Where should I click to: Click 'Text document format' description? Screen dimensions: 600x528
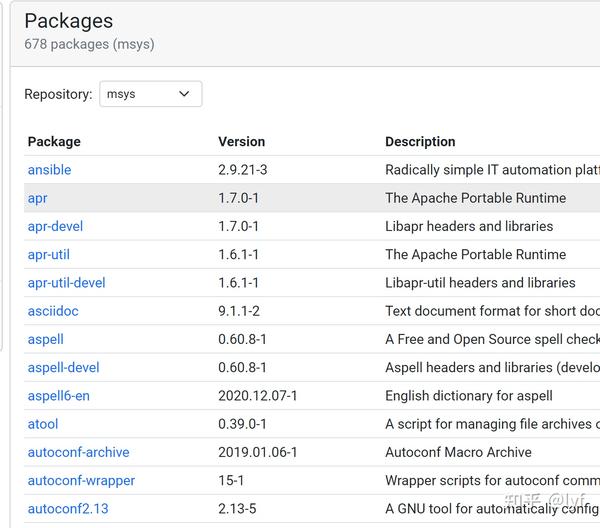492,311
